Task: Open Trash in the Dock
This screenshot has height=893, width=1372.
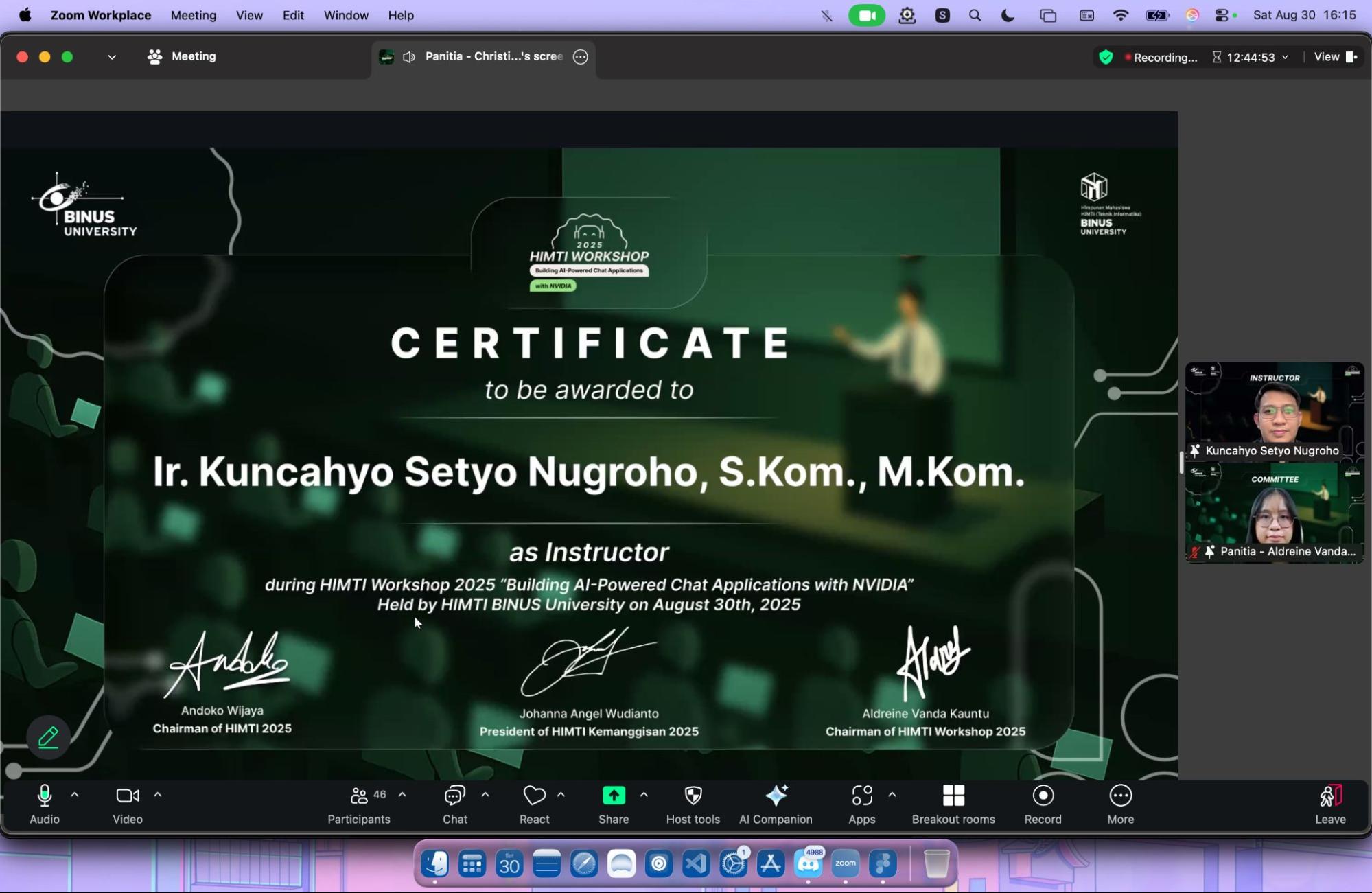Action: 936,863
